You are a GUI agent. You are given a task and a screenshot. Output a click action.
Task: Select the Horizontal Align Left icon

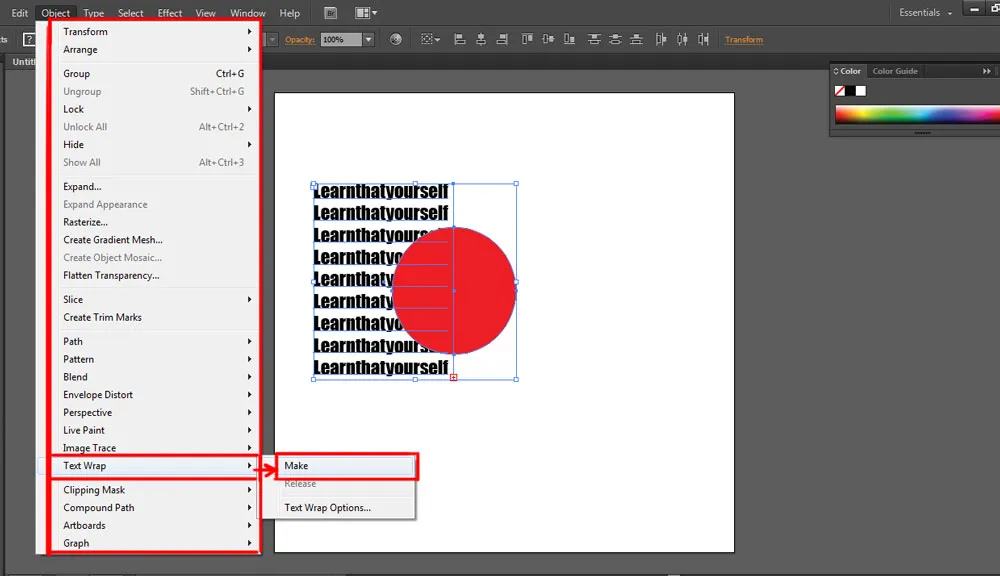(x=459, y=38)
